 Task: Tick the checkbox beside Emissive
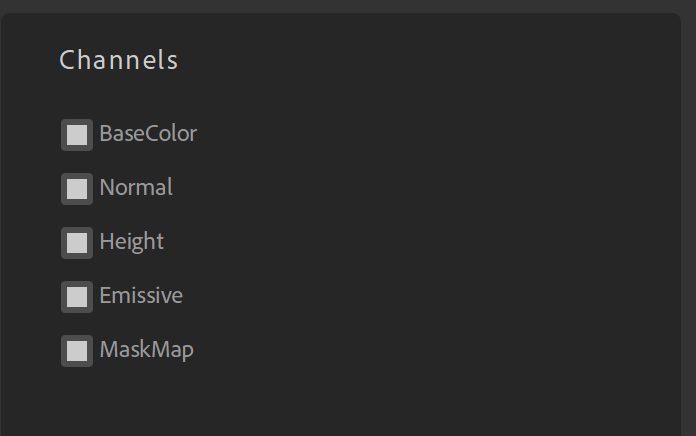[x=77, y=296]
